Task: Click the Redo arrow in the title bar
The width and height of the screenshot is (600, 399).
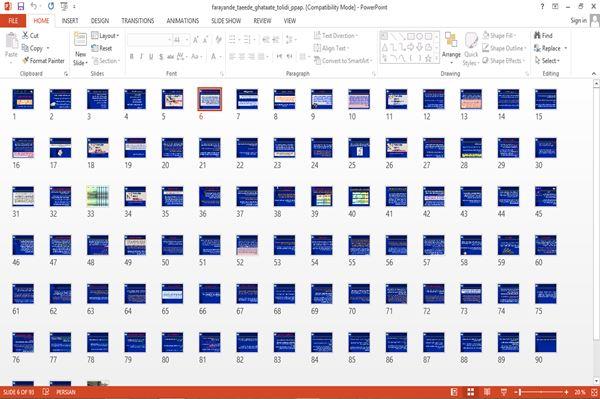Action: click(51, 7)
